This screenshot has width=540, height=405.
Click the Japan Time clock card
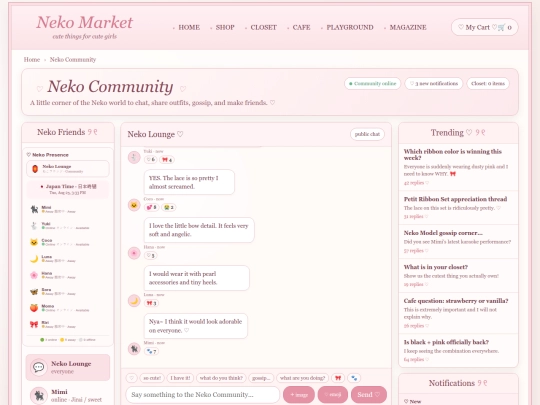[68, 189]
